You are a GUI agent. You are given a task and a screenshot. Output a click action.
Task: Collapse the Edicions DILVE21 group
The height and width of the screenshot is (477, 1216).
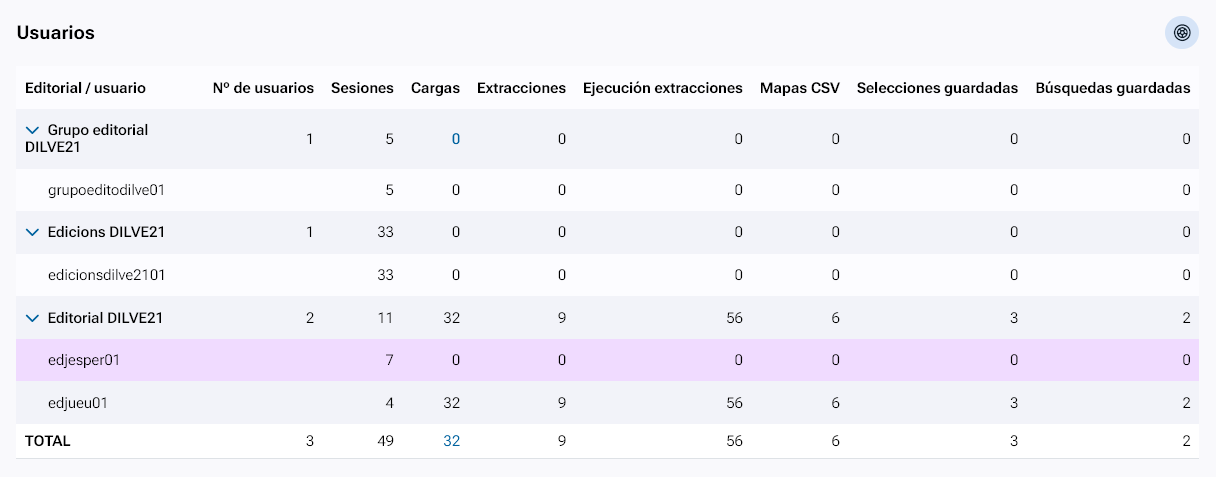[x=33, y=232]
